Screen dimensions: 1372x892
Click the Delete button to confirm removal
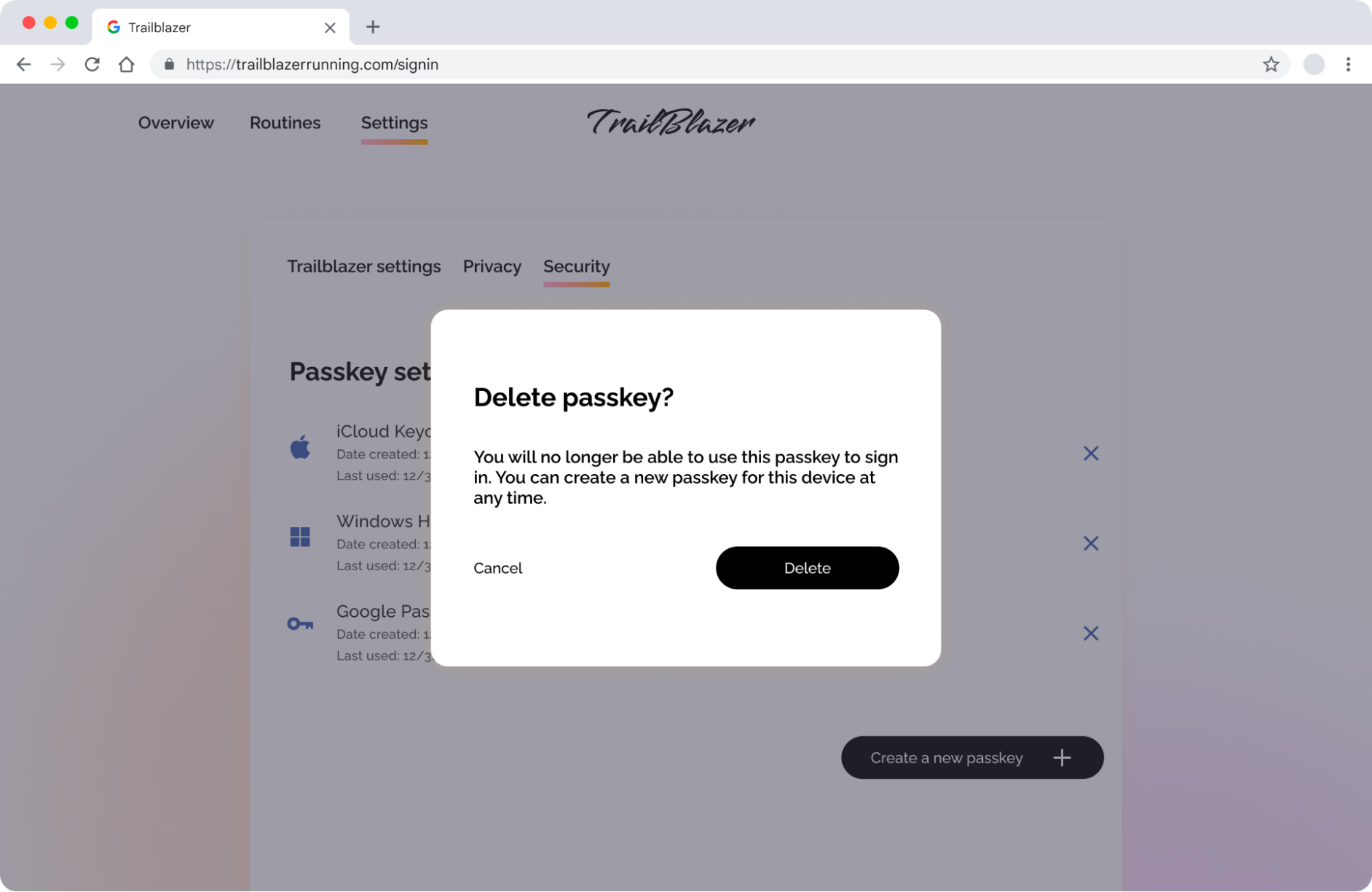click(807, 567)
